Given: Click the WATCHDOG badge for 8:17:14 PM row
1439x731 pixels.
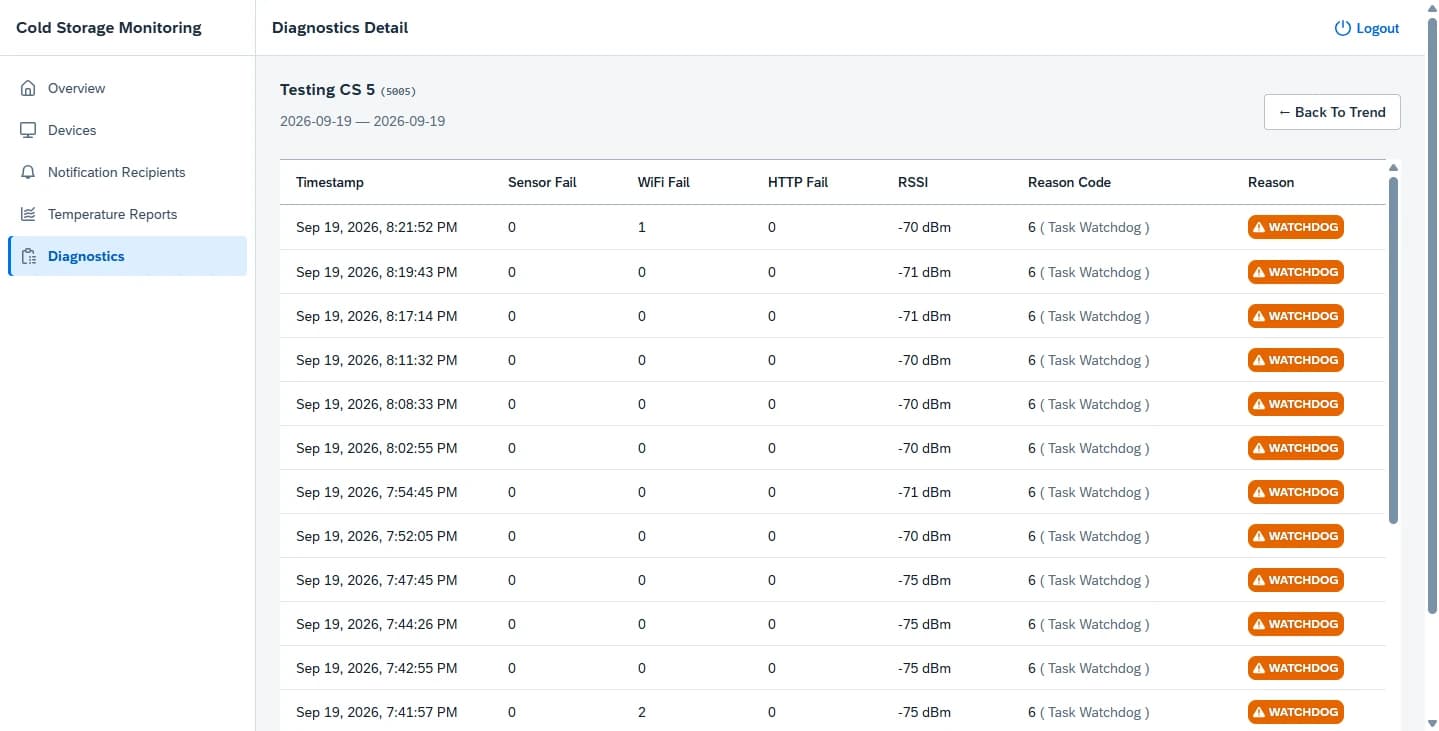Looking at the screenshot, I should tap(1295, 316).
